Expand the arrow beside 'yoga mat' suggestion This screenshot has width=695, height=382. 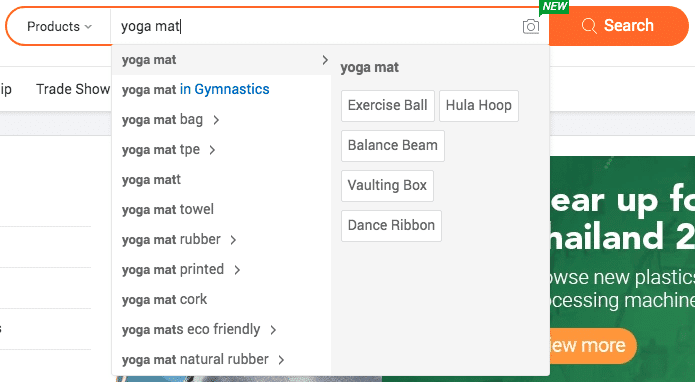(325, 60)
